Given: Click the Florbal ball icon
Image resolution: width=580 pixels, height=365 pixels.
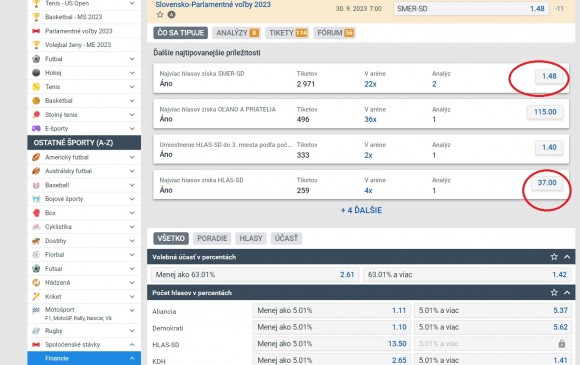Looking at the screenshot, I should (36, 254).
